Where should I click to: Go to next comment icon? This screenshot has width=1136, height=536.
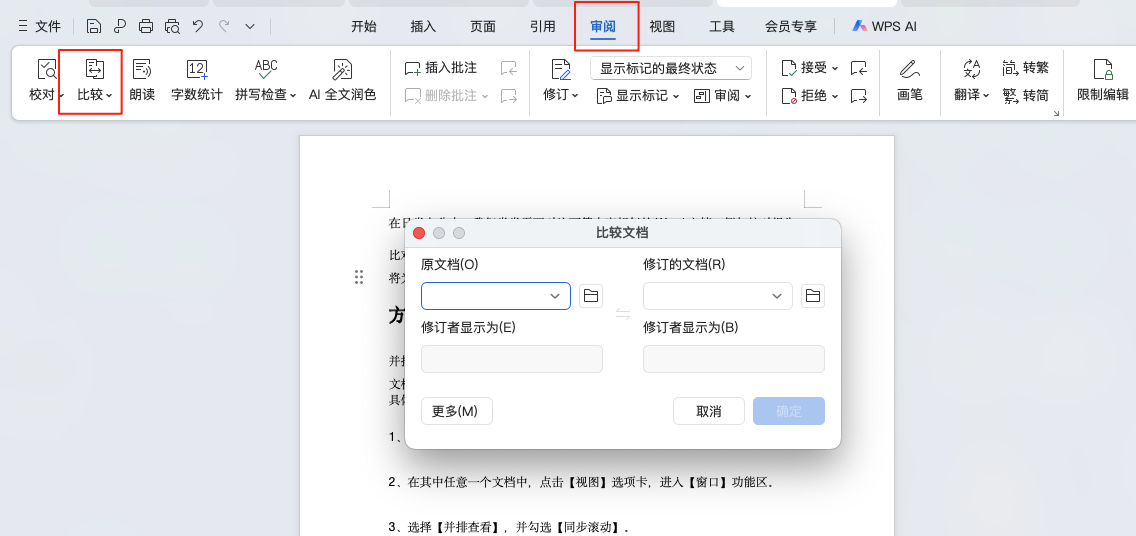coord(509,96)
